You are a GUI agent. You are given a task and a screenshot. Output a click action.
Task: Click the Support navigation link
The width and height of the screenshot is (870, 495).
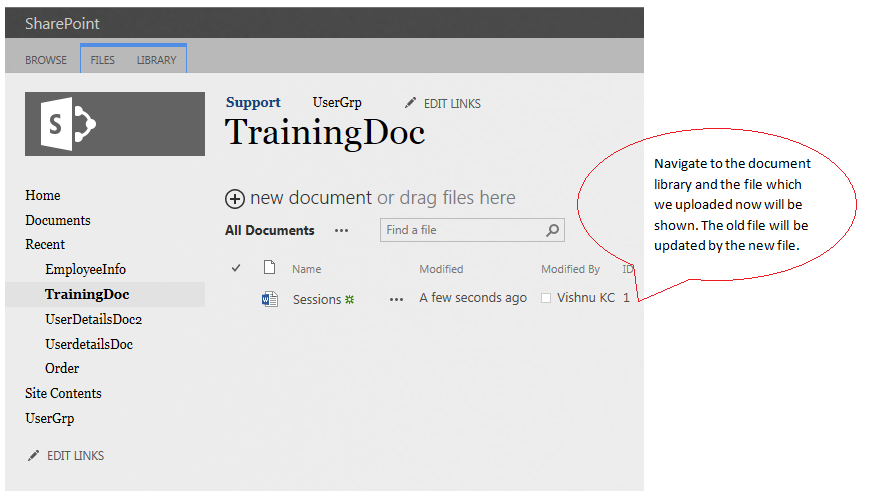(253, 102)
